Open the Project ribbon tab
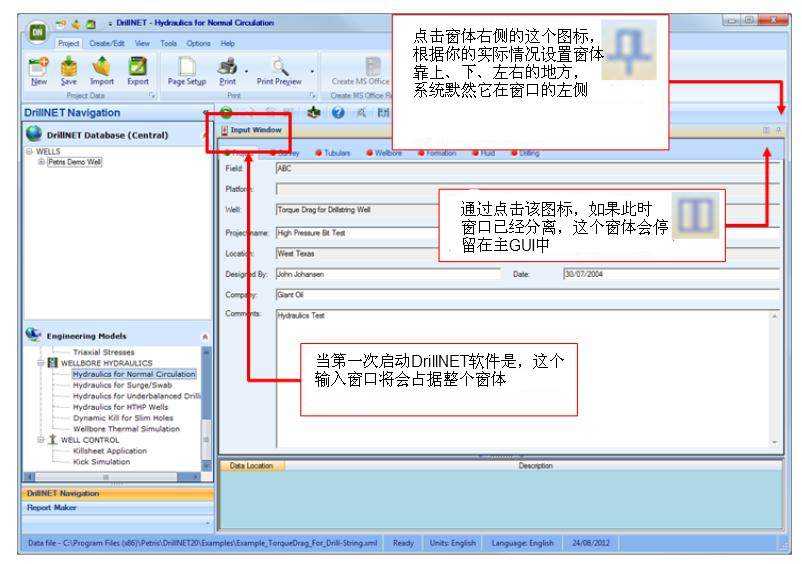The height and width of the screenshot is (564, 802). pyautogui.click(x=68, y=43)
